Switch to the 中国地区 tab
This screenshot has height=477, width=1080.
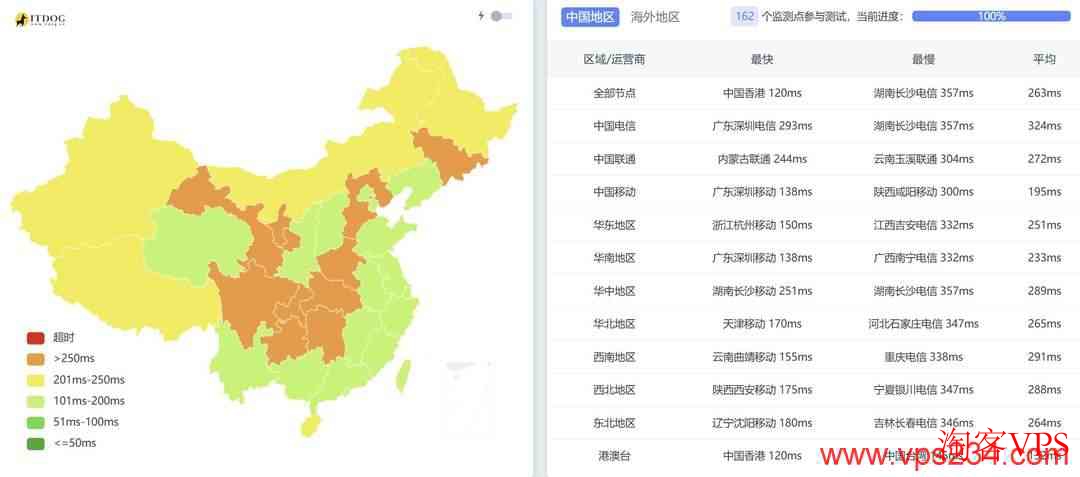click(590, 17)
